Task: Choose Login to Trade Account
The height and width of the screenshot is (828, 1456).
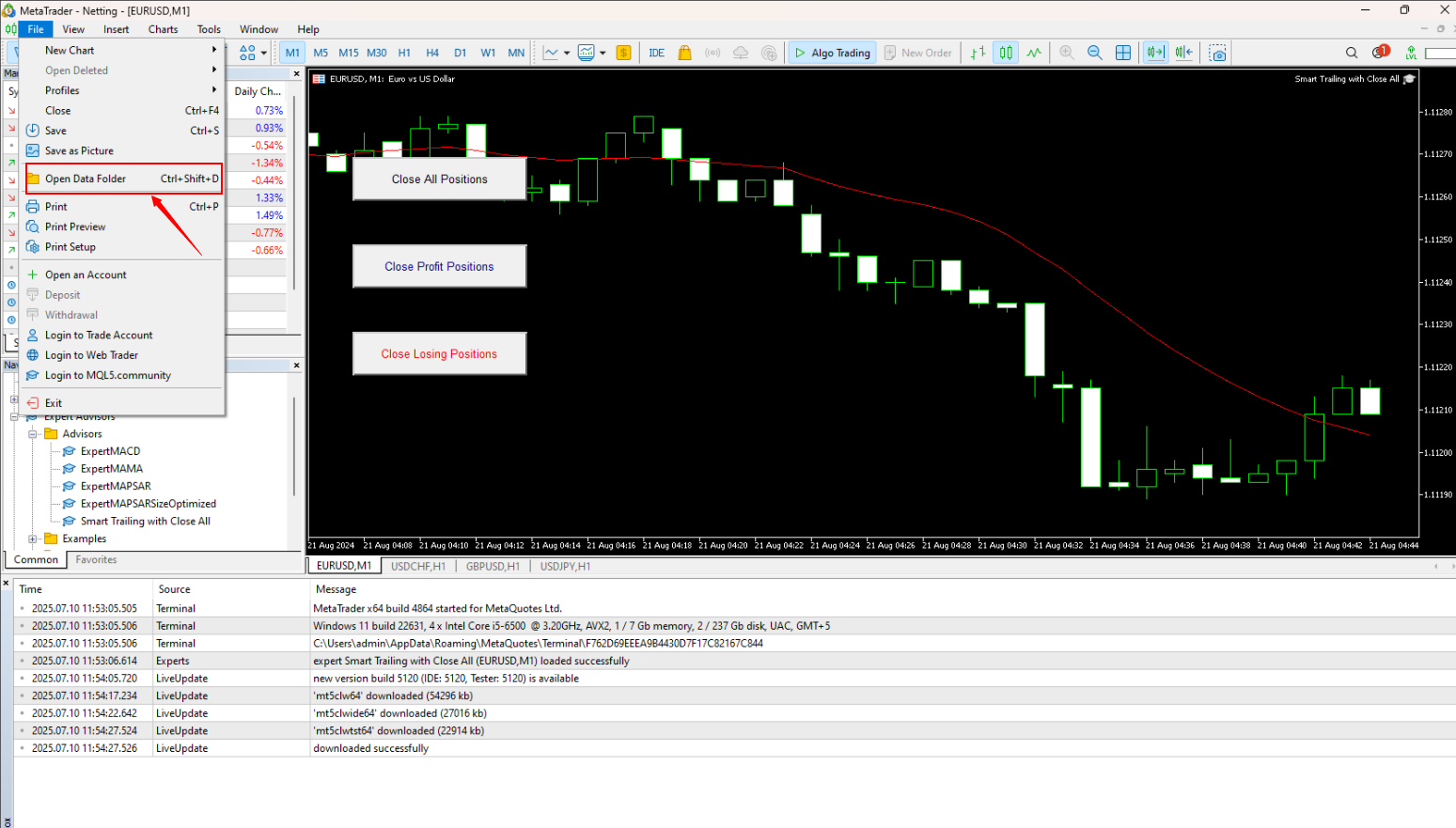Action: coord(122,336)
